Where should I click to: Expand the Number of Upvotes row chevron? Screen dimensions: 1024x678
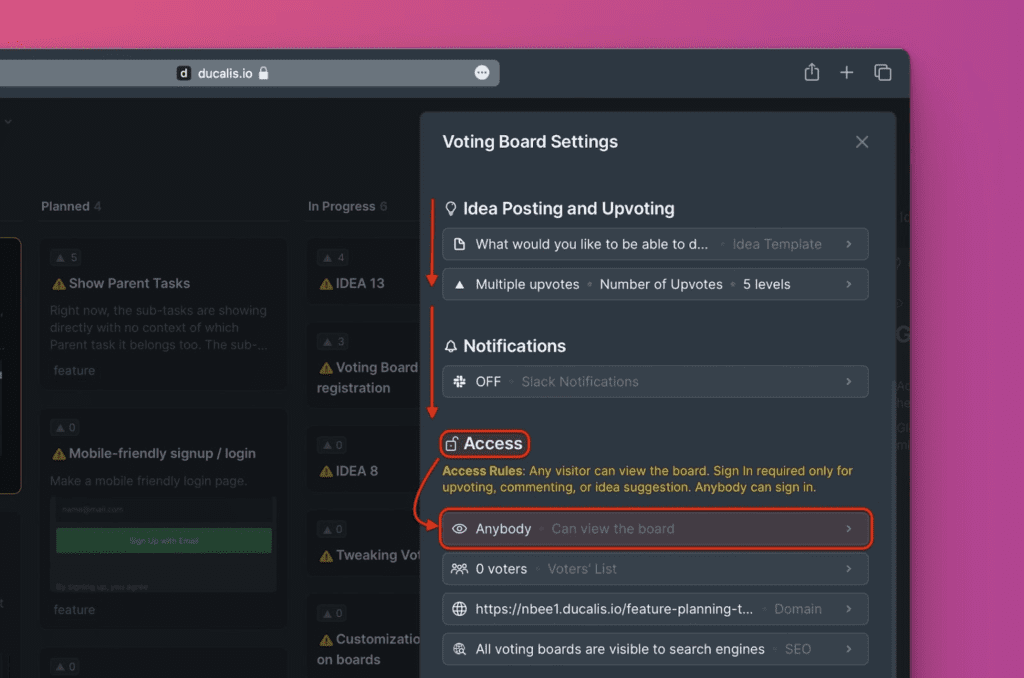(x=849, y=284)
